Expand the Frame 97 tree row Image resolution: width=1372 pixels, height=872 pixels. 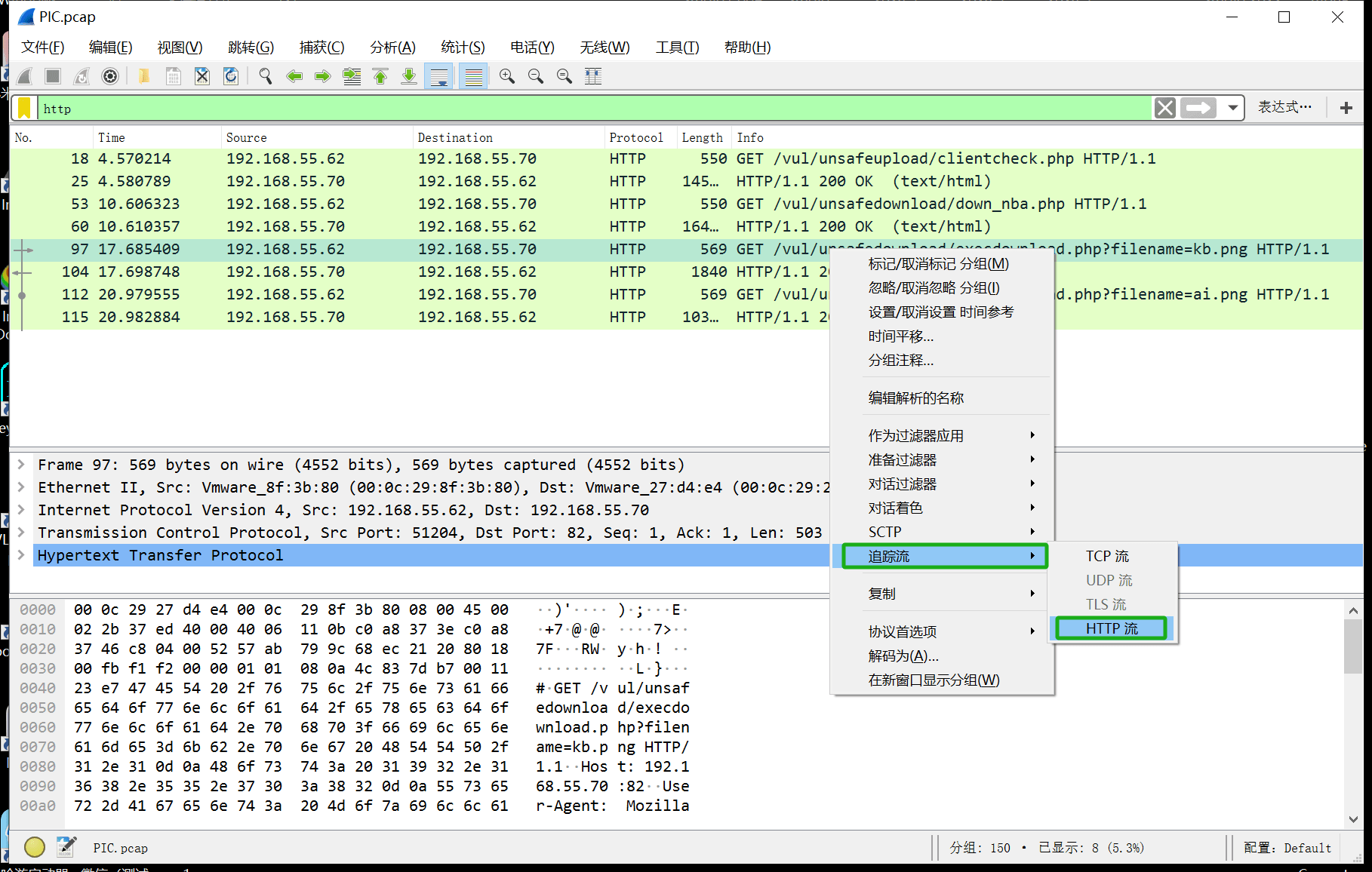pos(22,465)
